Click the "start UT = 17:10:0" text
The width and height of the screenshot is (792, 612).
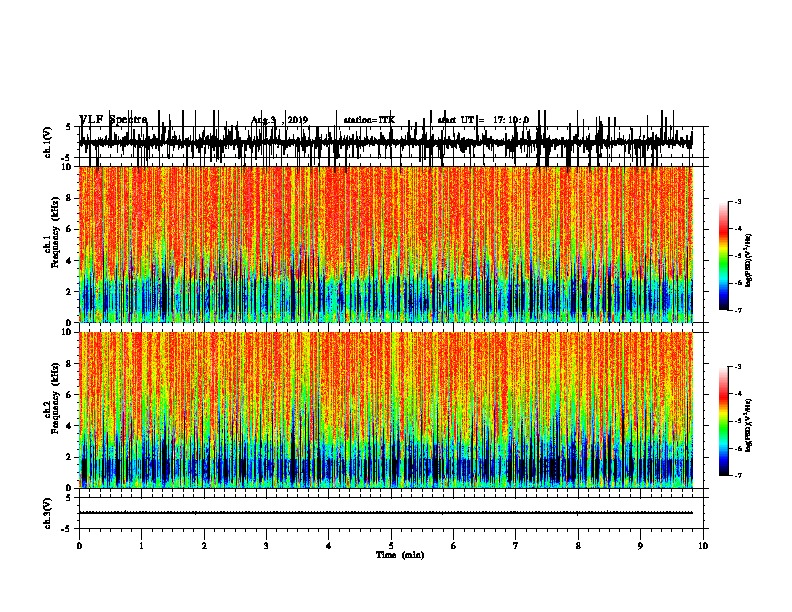pyautogui.click(x=483, y=120)
